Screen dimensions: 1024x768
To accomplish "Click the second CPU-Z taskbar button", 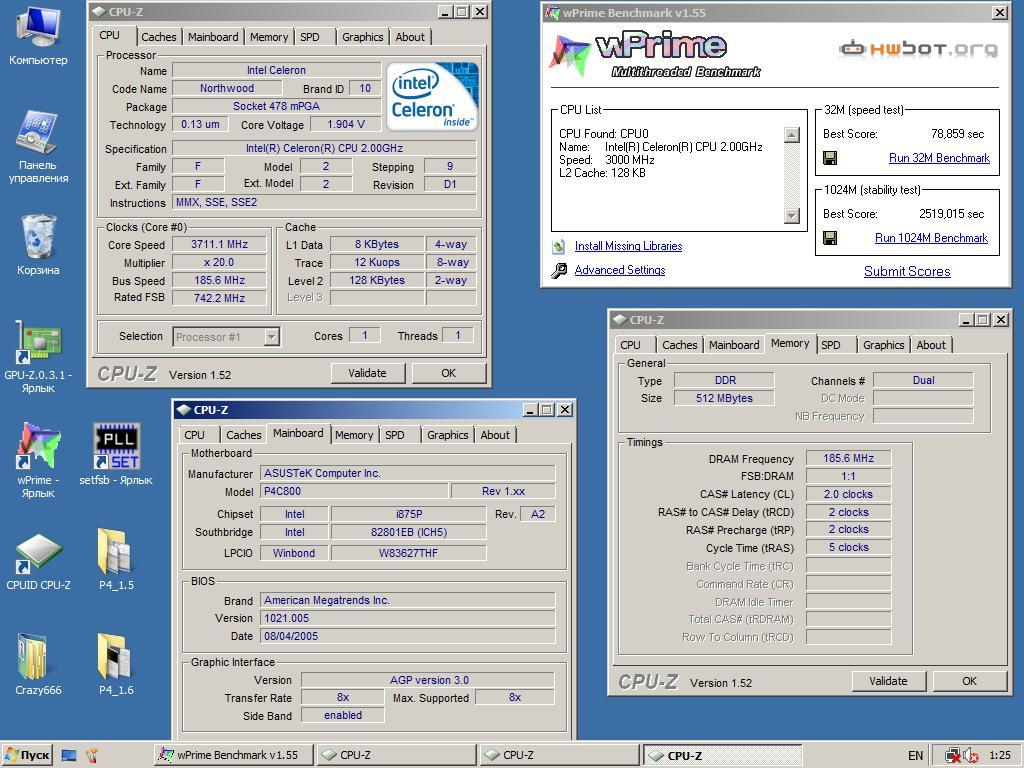I will tap(559, 756).
